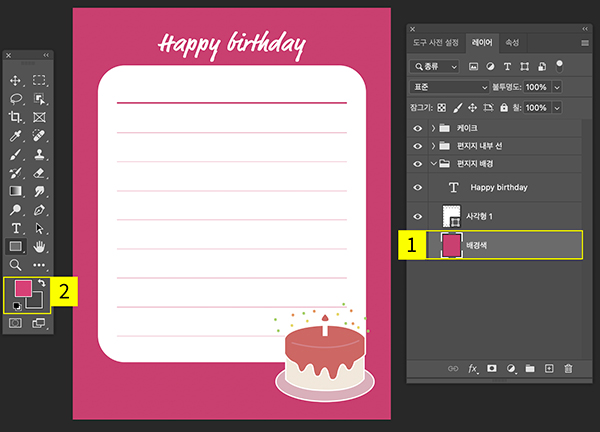Select the Frame tool
This screenshot has height=432, width=600.
[39, 117]
